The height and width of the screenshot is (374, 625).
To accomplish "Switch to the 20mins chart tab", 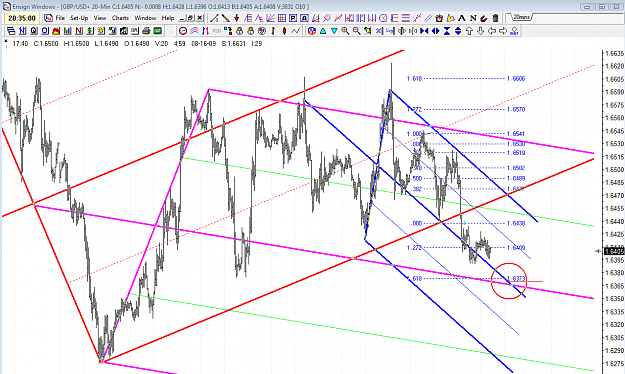I will 521,17.
